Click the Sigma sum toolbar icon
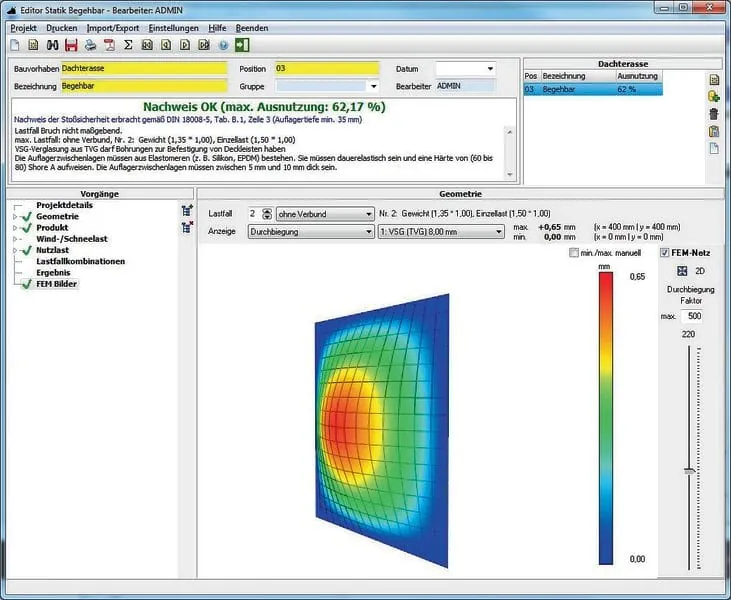 pos(128,45)
